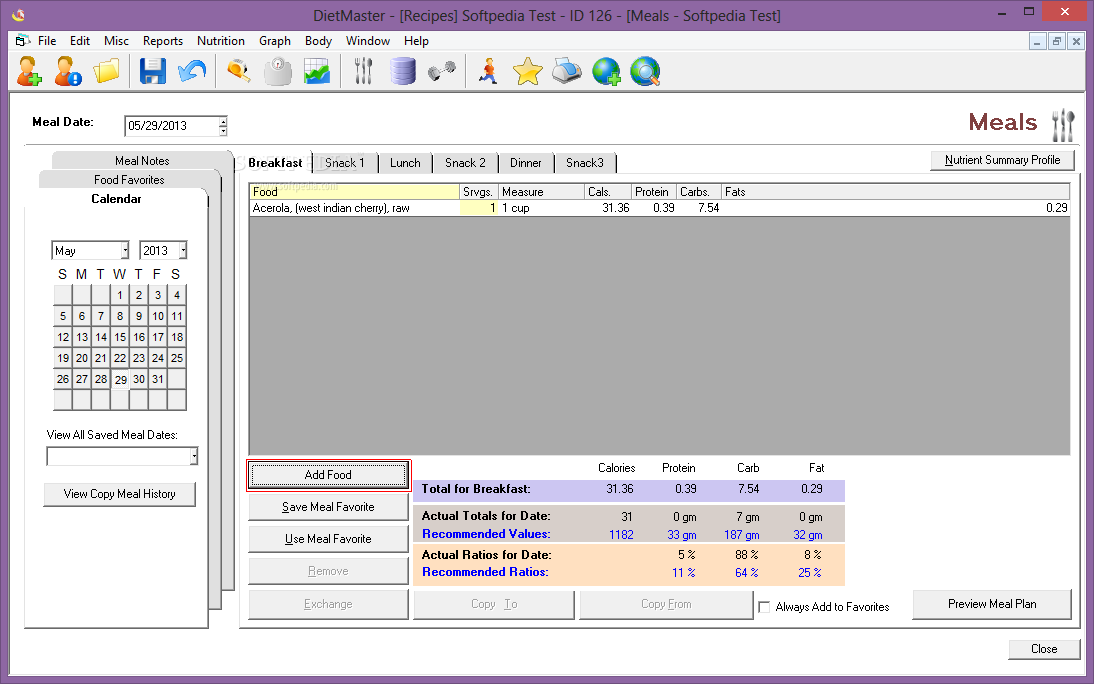Open the Nutrition menu
Viewport: 1094px width, 684px height.
(220, 40)
